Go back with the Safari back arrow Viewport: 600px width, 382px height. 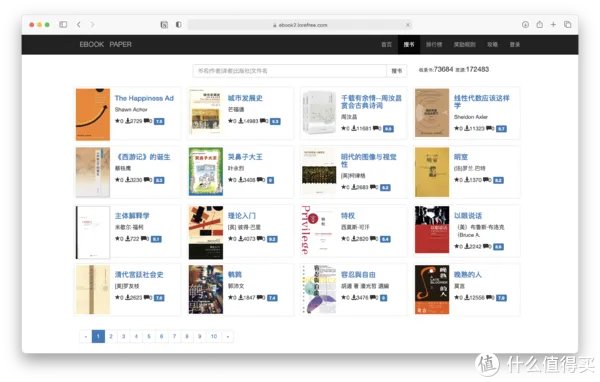coord(78,24)
